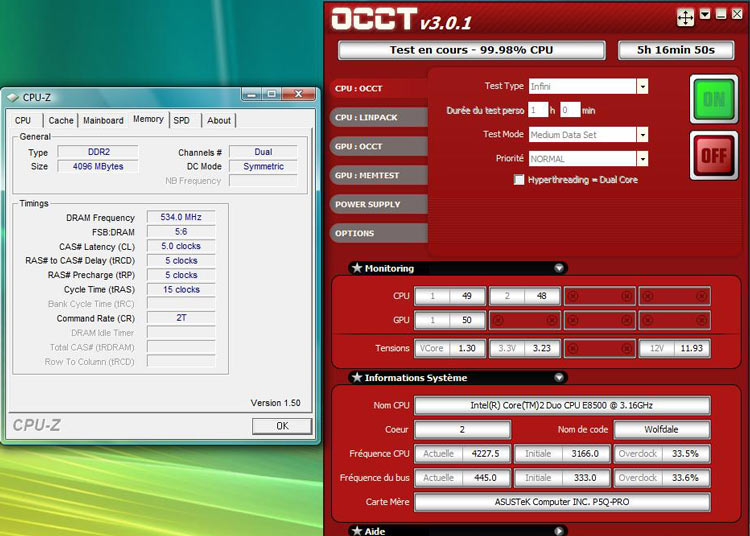Click the current CPU frequency 4227.5
Viewport: 750px width, 536px height.
click(485, 453)
